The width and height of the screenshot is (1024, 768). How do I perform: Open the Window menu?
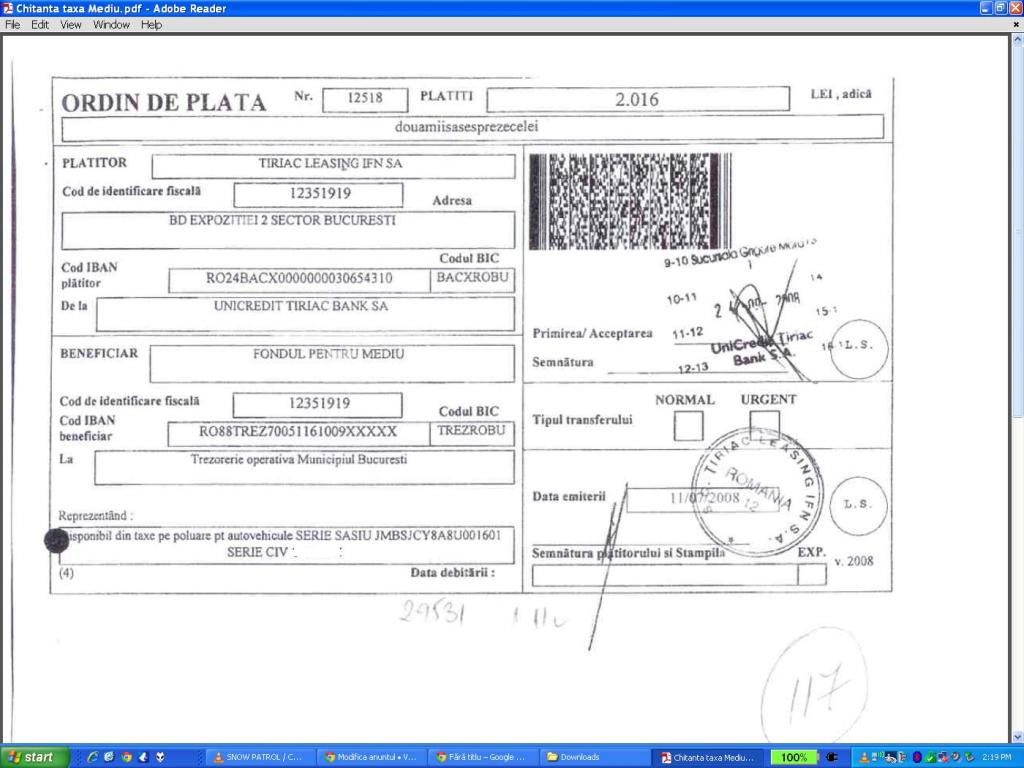coord(111,25)
